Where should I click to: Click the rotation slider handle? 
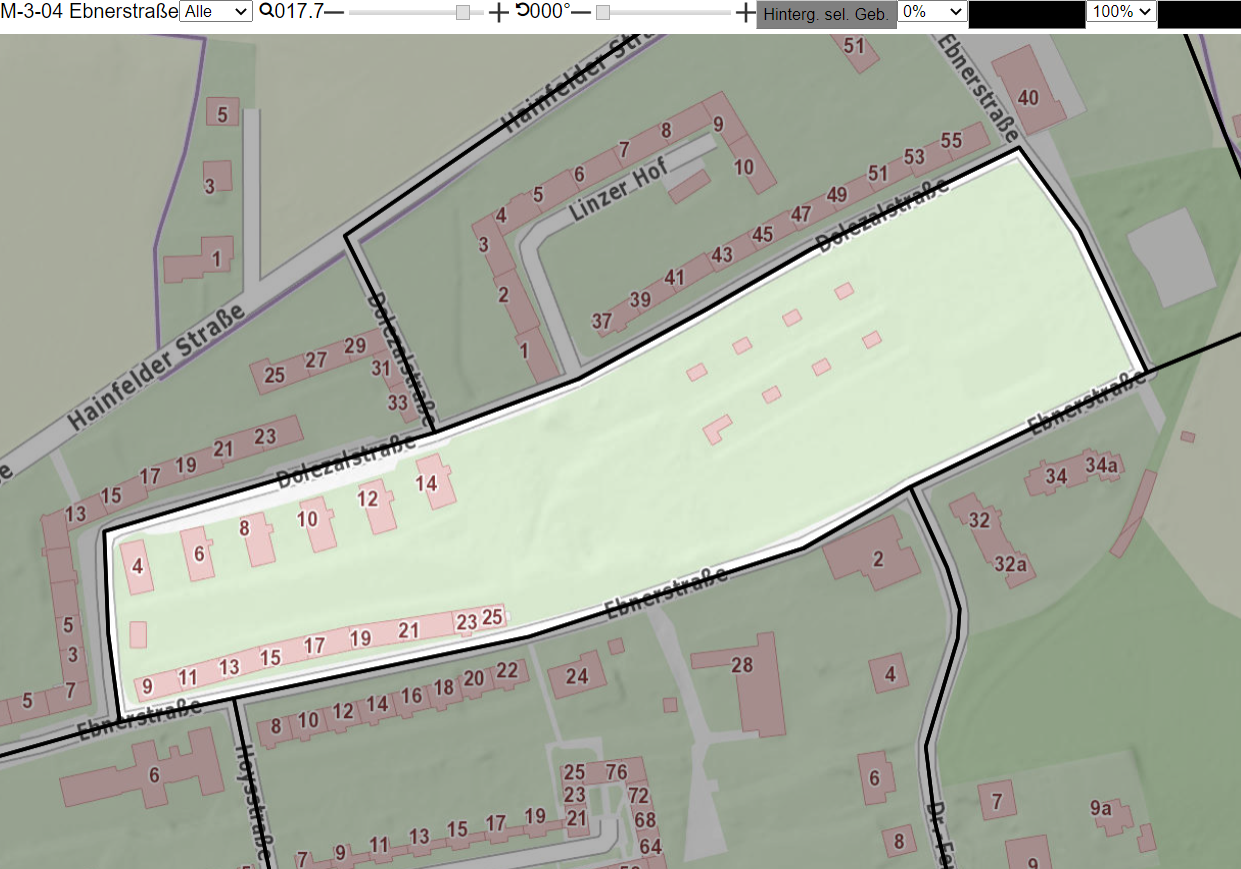(x=603, y=12)
